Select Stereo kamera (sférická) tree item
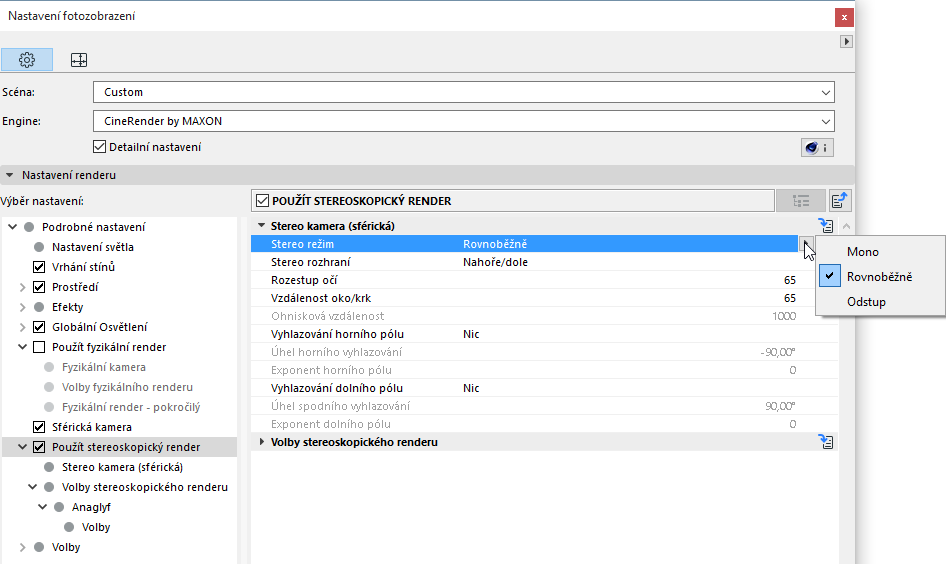The width and height of the screenshot is (946, 564). [x=122, y=467]
